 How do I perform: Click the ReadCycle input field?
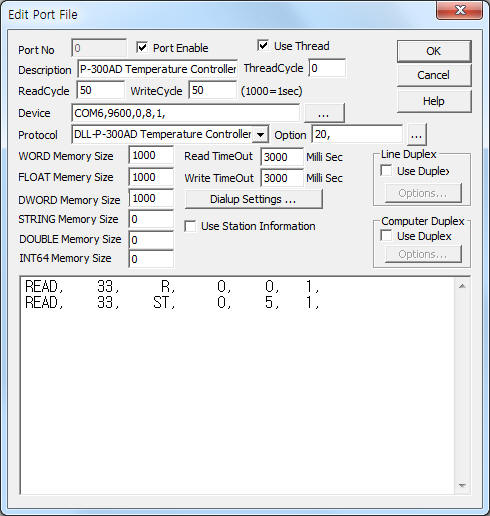pyautogui.click(x=101, y=90)
